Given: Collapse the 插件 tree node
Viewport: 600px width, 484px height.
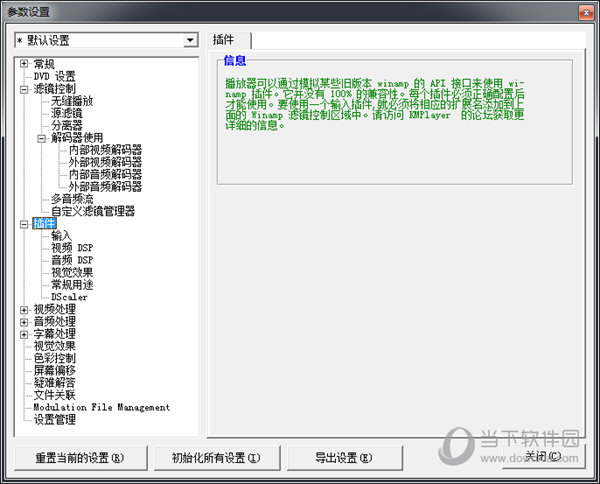Looking at the screenshot, I should tap(24, 224).
